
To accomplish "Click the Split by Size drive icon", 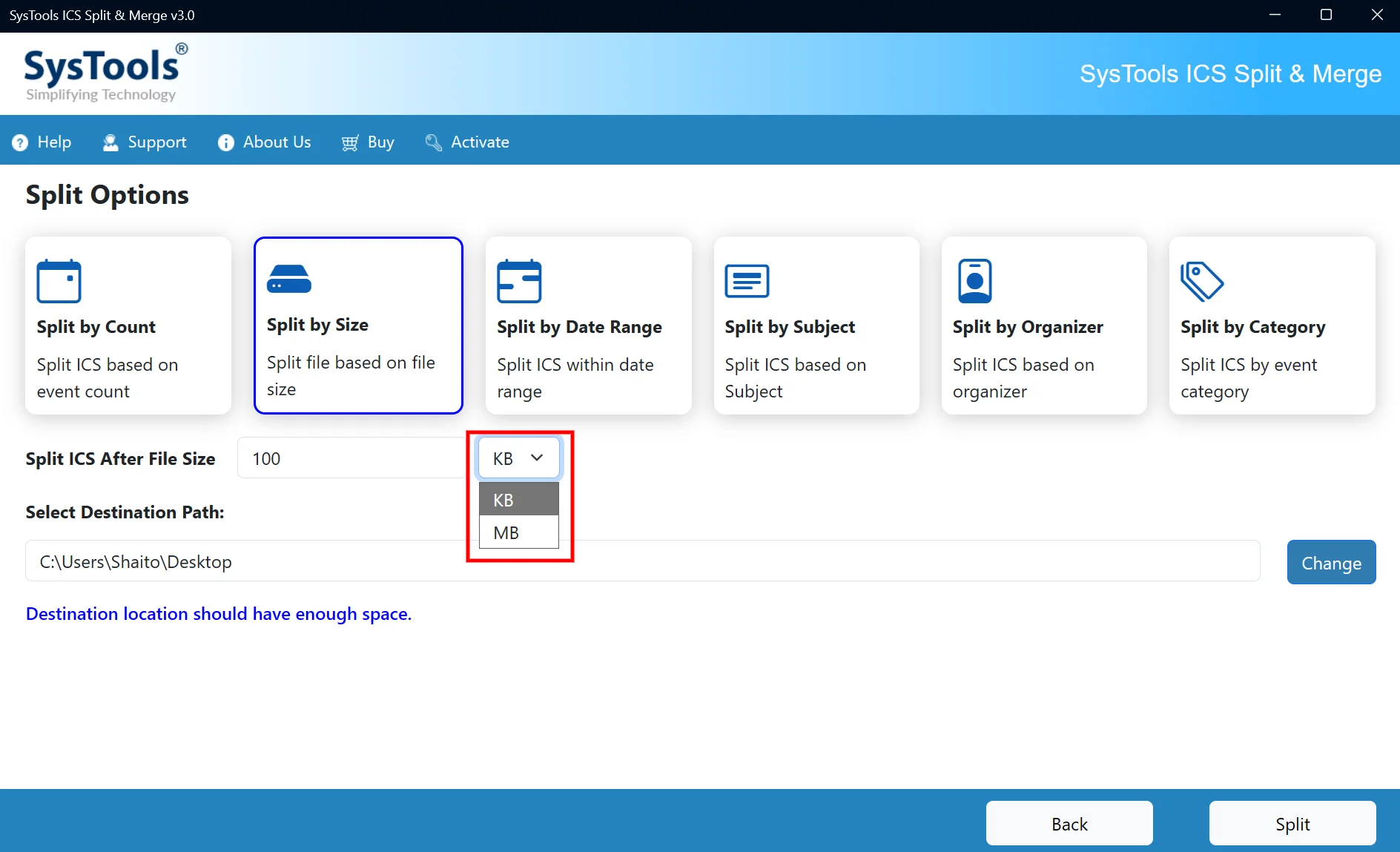I will tap(289, 279).
